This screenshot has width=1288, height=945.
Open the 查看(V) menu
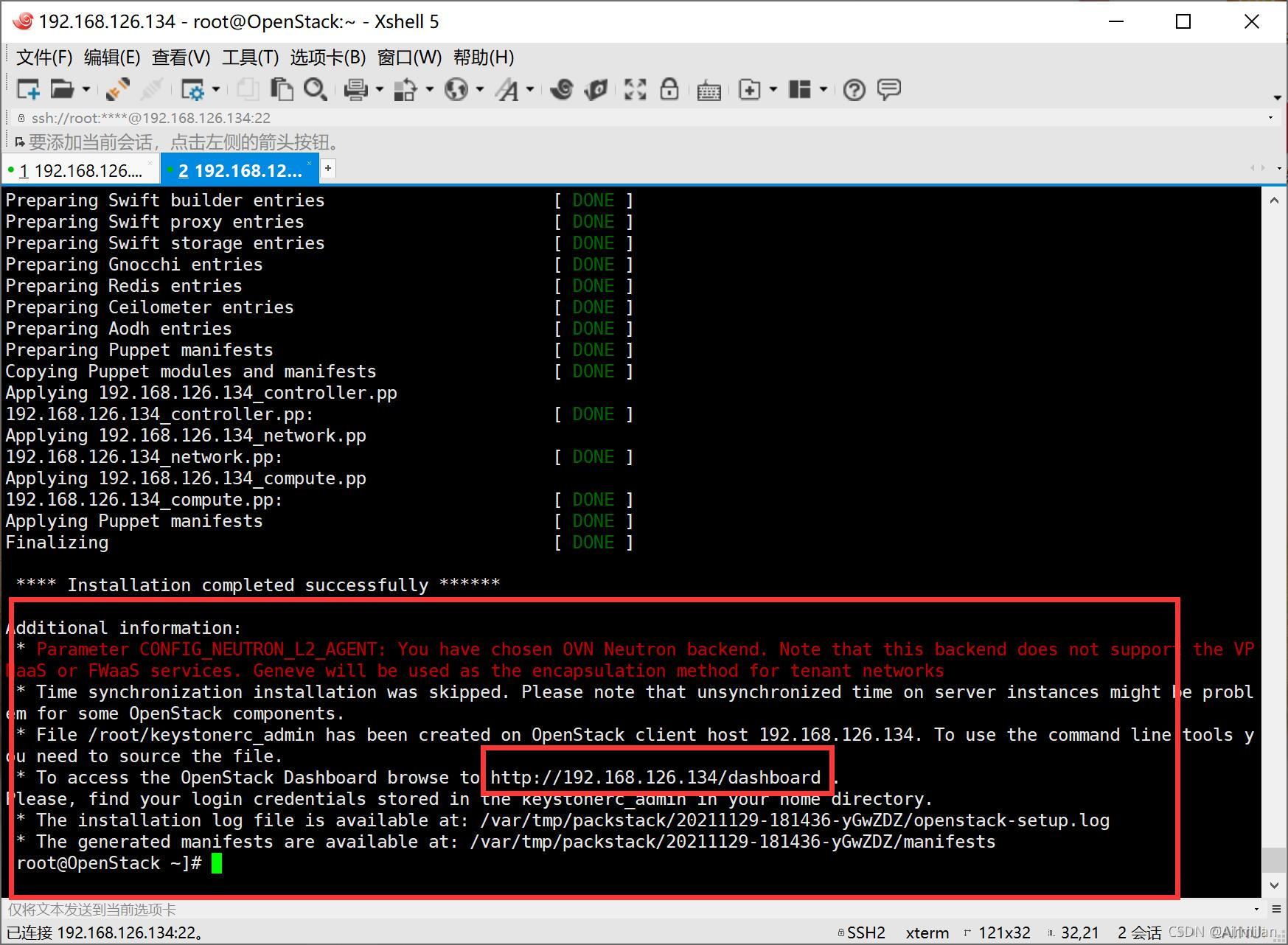181,57
